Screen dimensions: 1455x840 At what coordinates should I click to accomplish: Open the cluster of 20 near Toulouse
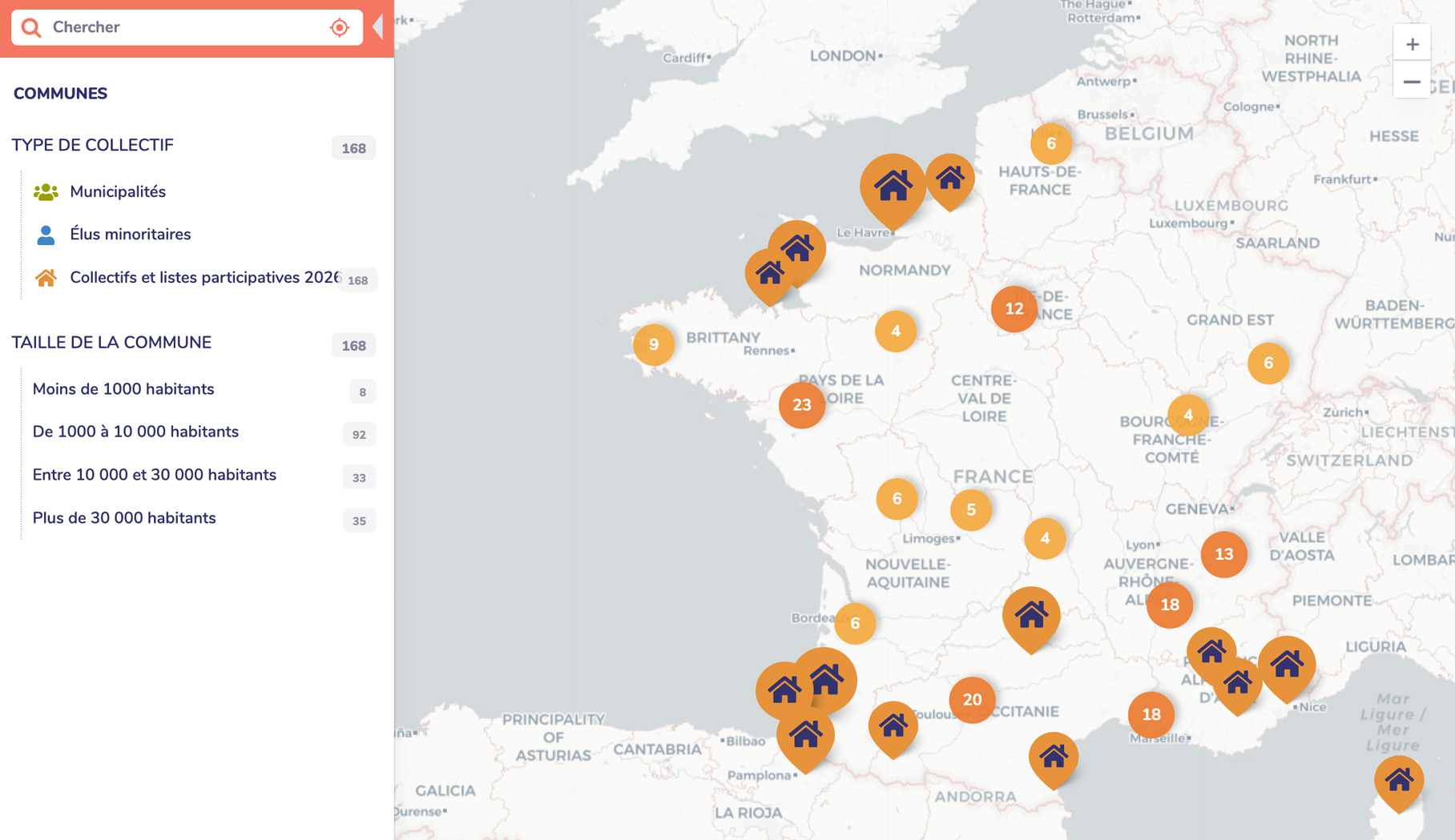[971, 700]
